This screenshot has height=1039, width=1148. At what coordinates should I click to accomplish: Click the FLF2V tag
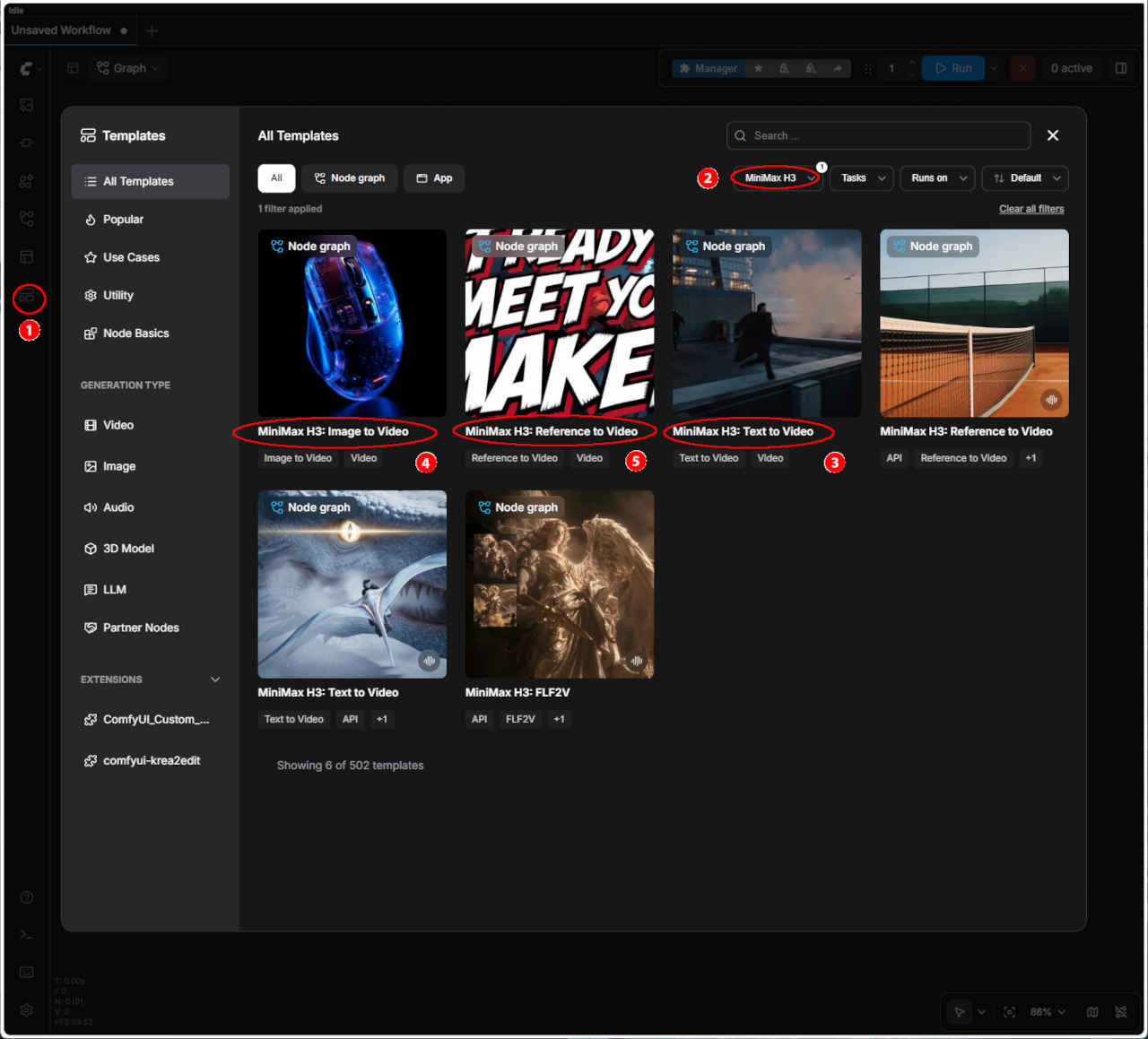520,719
